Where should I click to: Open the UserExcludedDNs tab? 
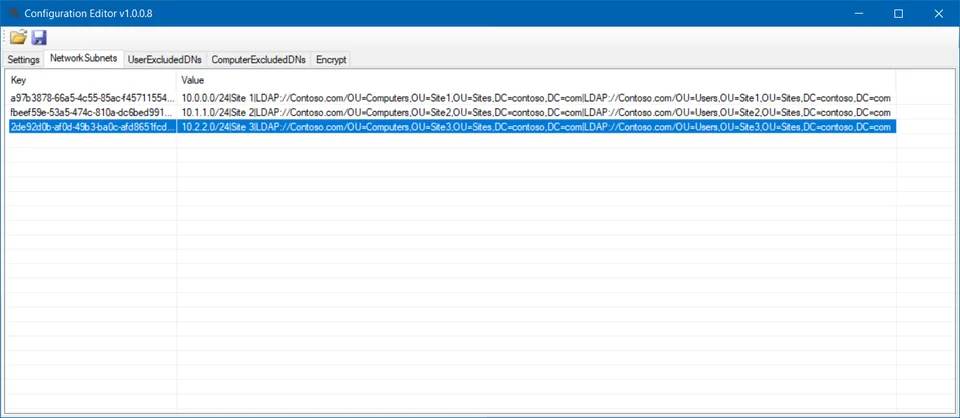tap(165, 59)
